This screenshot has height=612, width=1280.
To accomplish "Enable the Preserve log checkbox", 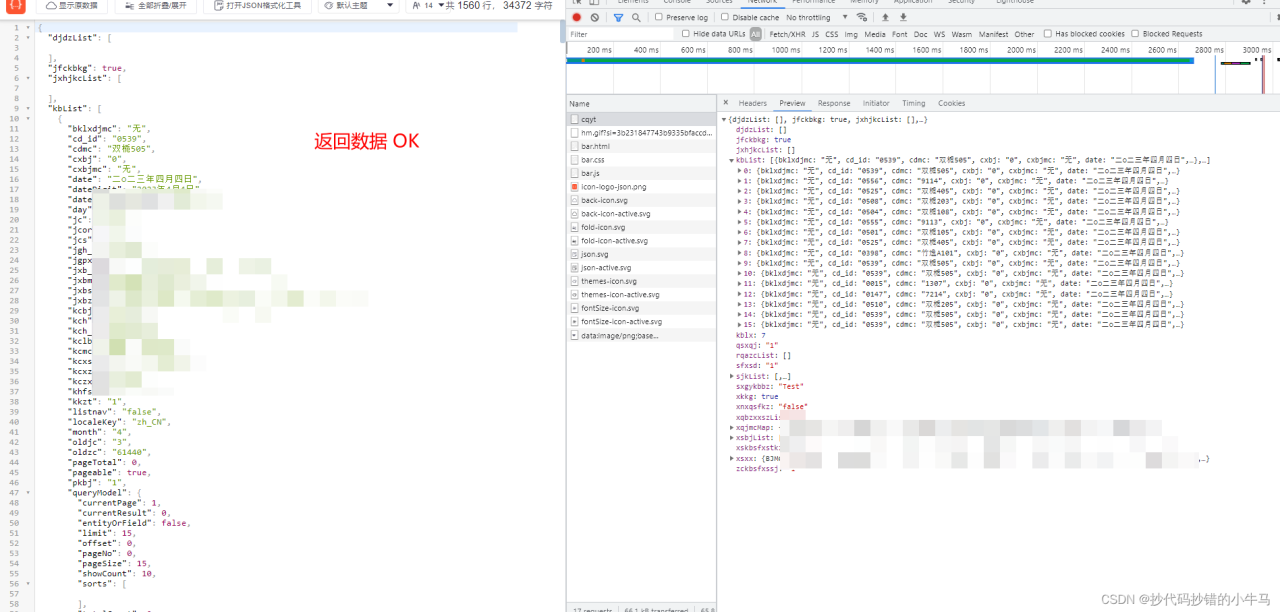I will click(659, 18).
